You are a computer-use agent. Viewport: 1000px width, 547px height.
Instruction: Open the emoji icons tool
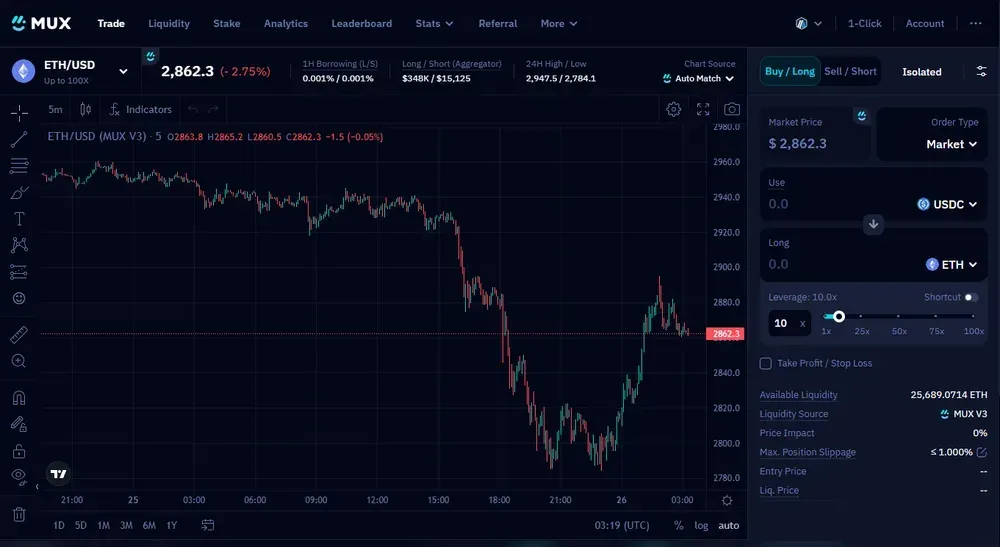[19, 298]
